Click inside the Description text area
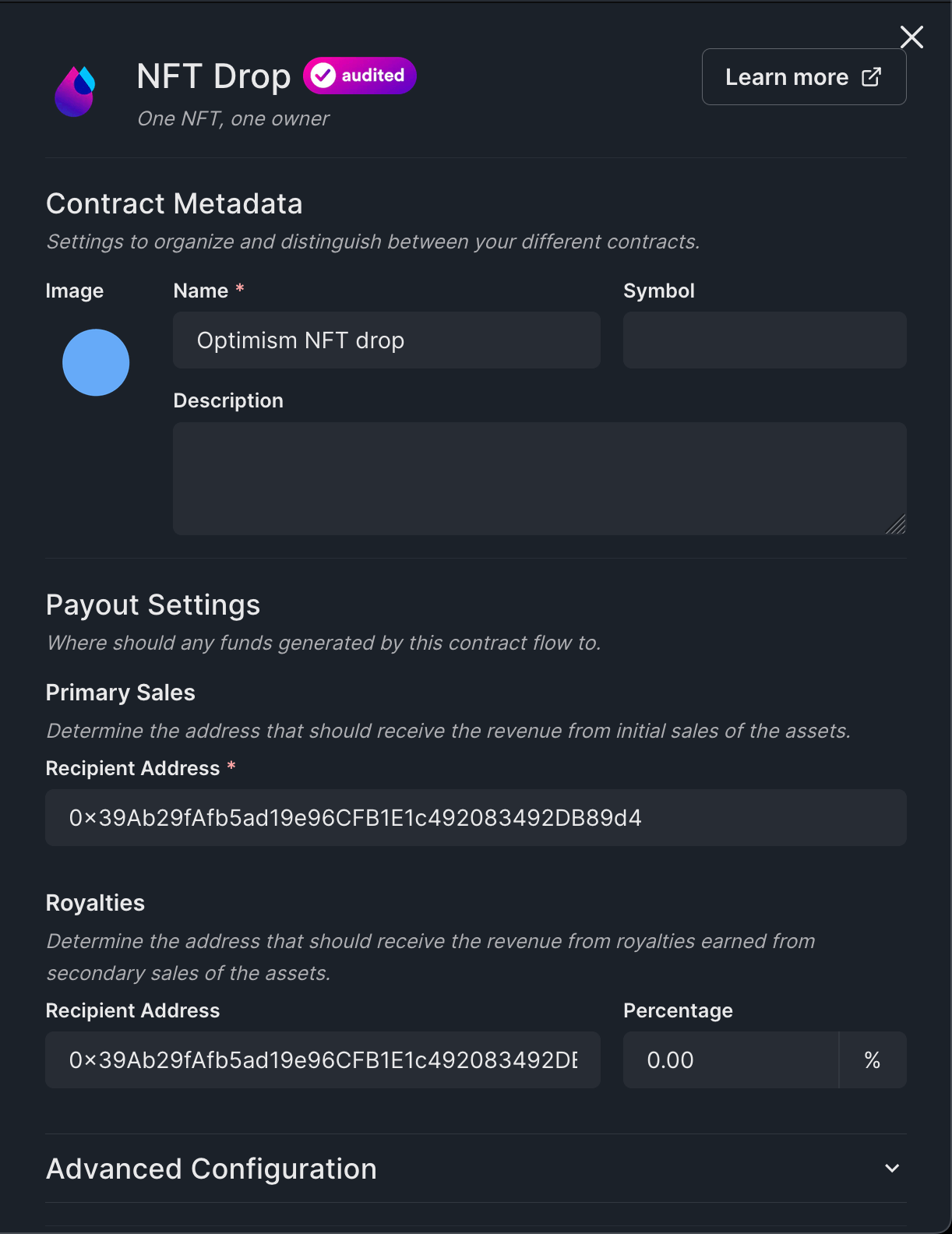 tap(539, 478)
